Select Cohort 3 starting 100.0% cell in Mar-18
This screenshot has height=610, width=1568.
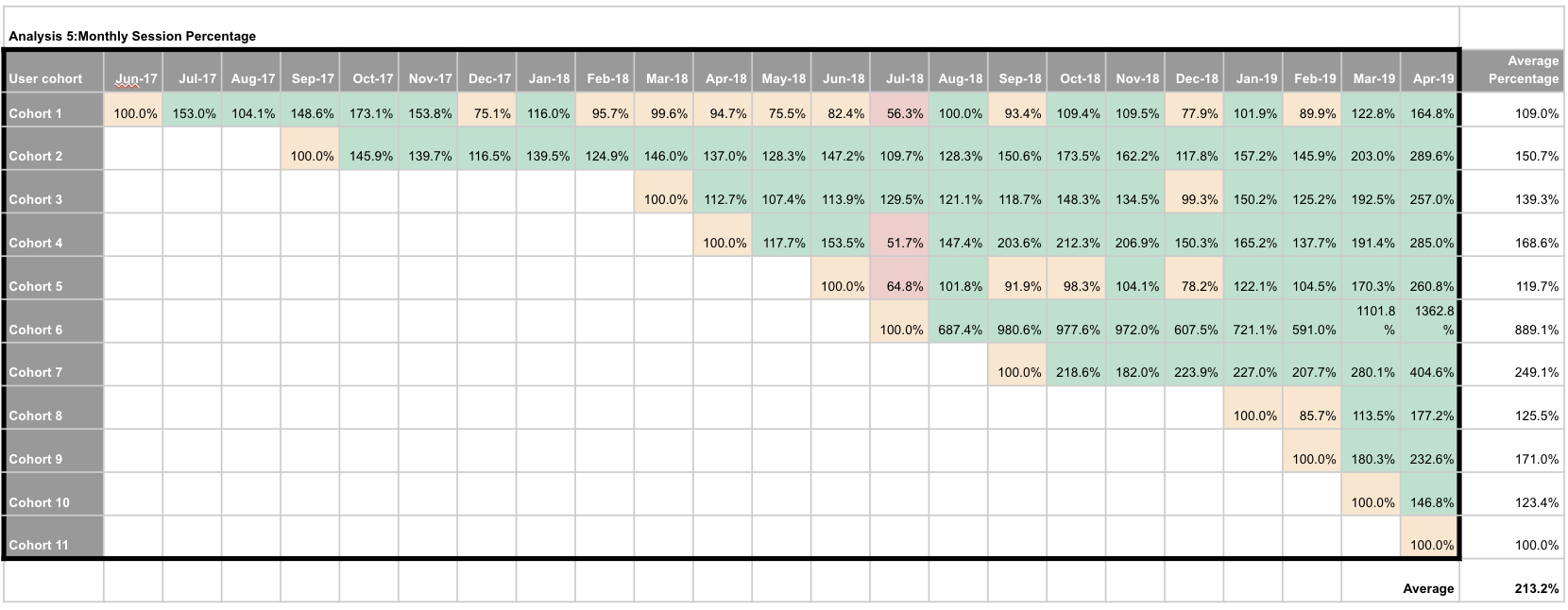(x=665, y=199)
